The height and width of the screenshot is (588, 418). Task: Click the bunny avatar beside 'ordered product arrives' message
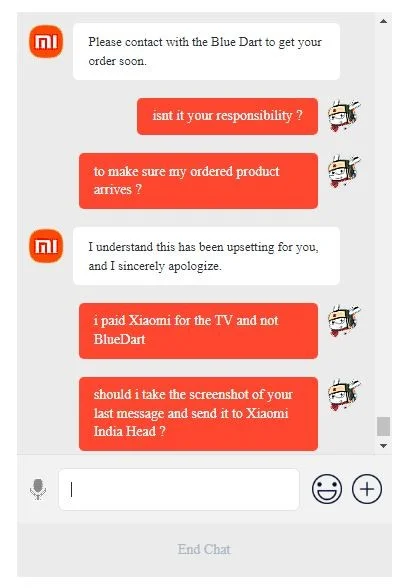pos(344,172)
